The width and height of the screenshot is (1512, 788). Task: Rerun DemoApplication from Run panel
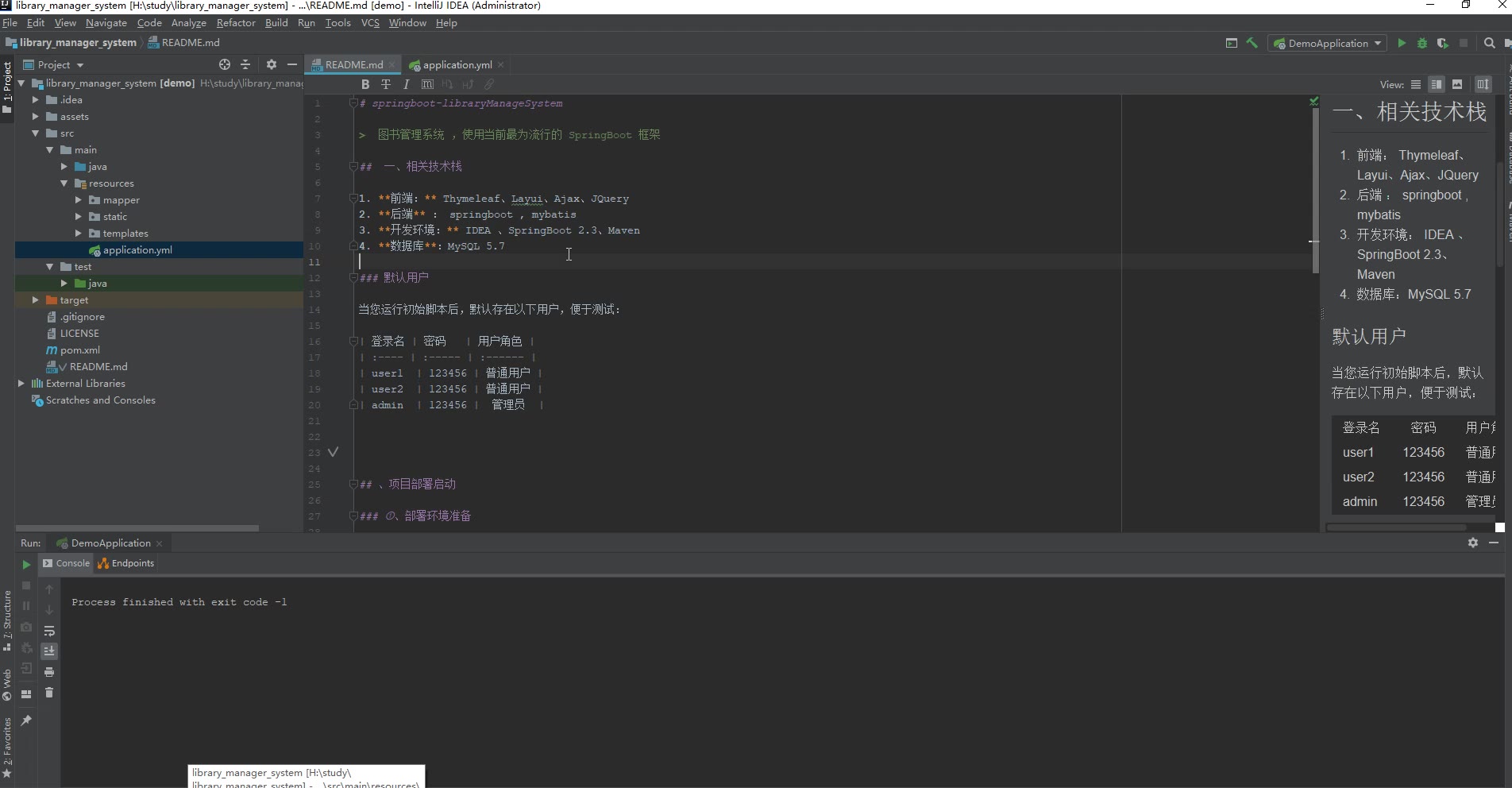point(26,565)
